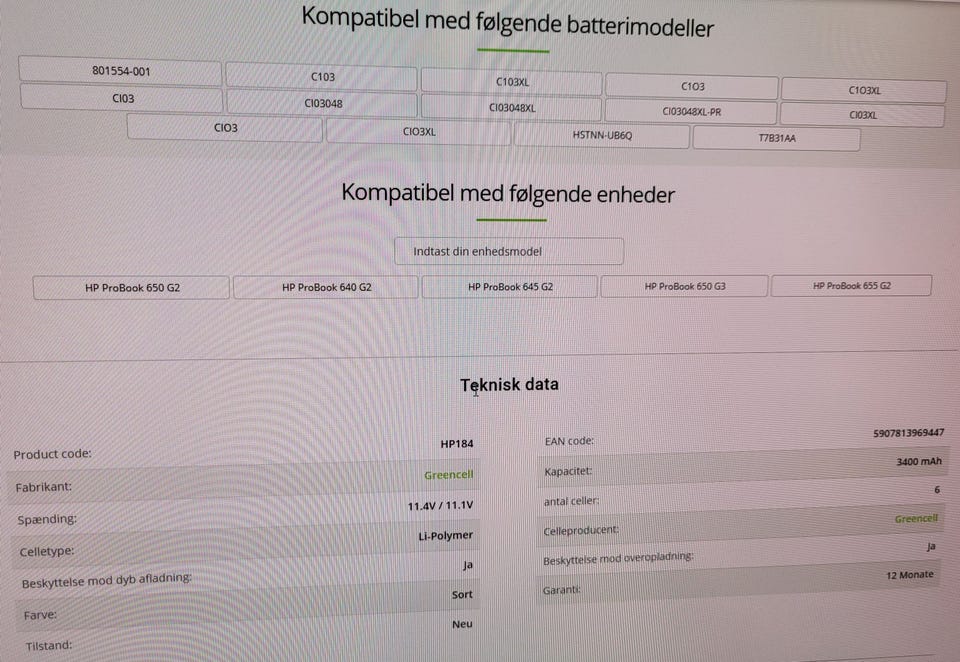960x662 pixels.
Task: Open the HP ProBook 650 G2 device button
Action: [x=132, y=288]
